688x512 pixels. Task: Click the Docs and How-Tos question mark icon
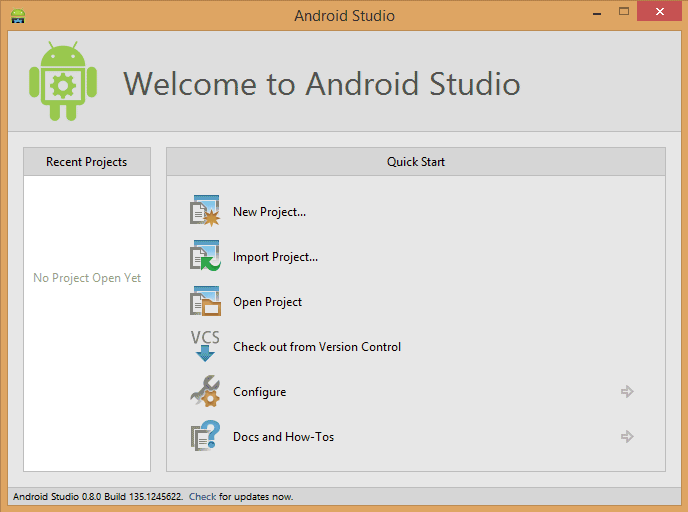tap(205, 436)
